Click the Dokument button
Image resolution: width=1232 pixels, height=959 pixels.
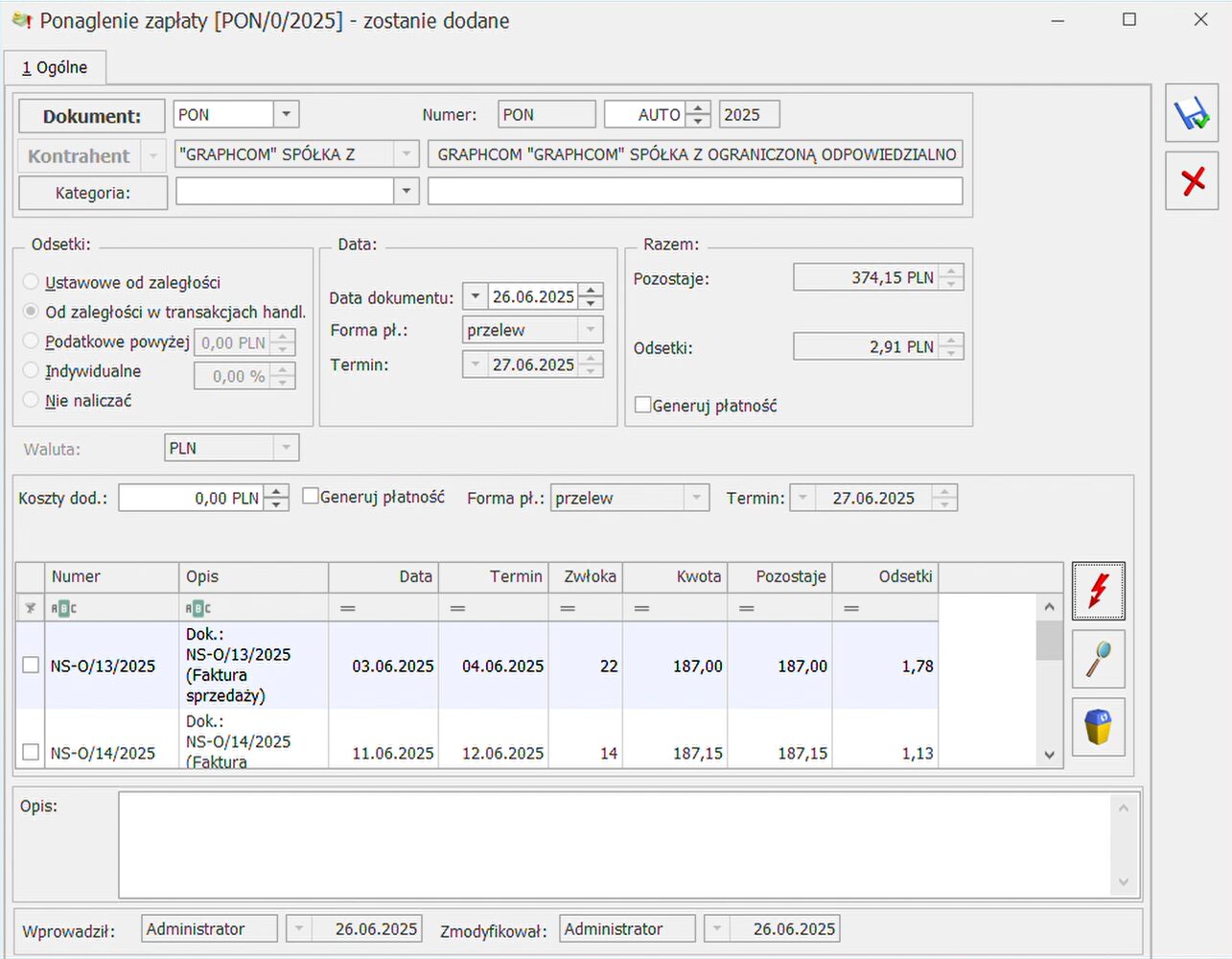92,116
